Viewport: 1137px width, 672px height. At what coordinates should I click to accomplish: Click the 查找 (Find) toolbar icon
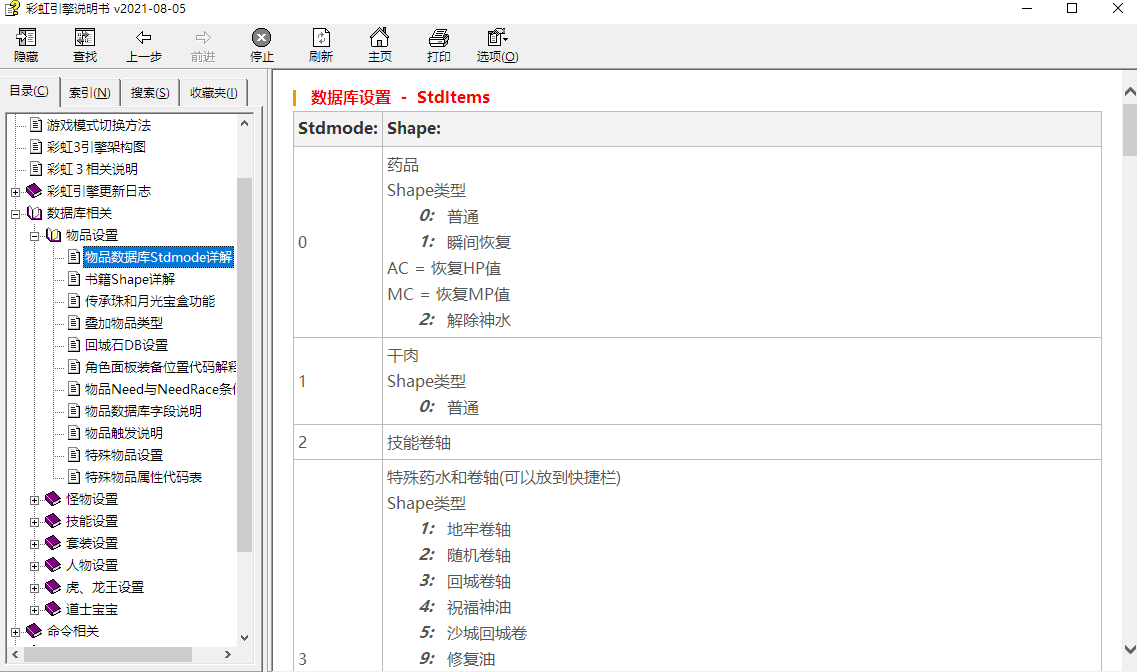(x=85, y=39)
